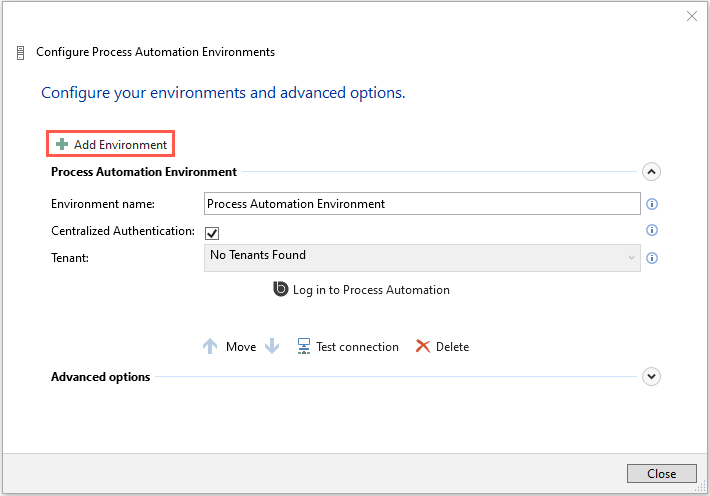
Task: Show info for Centralized Authentication
Action: click(x=652, y=230)
